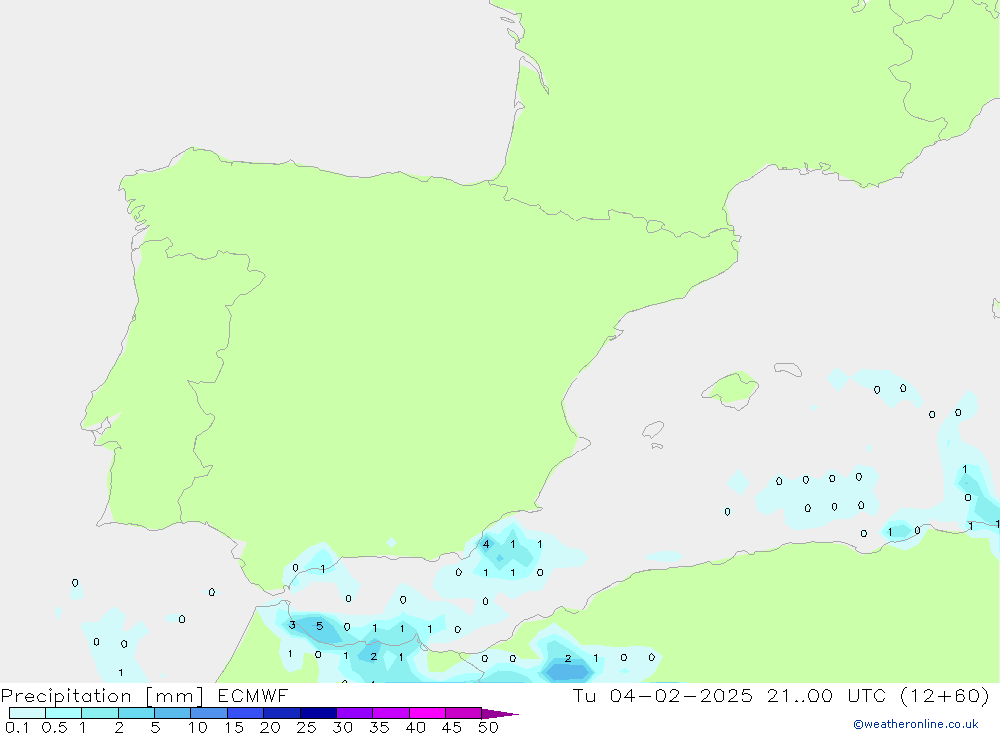Click the legend swatch between 0.5 and 1
This screenshot has width=1000, height=733.
coord(64,713)
